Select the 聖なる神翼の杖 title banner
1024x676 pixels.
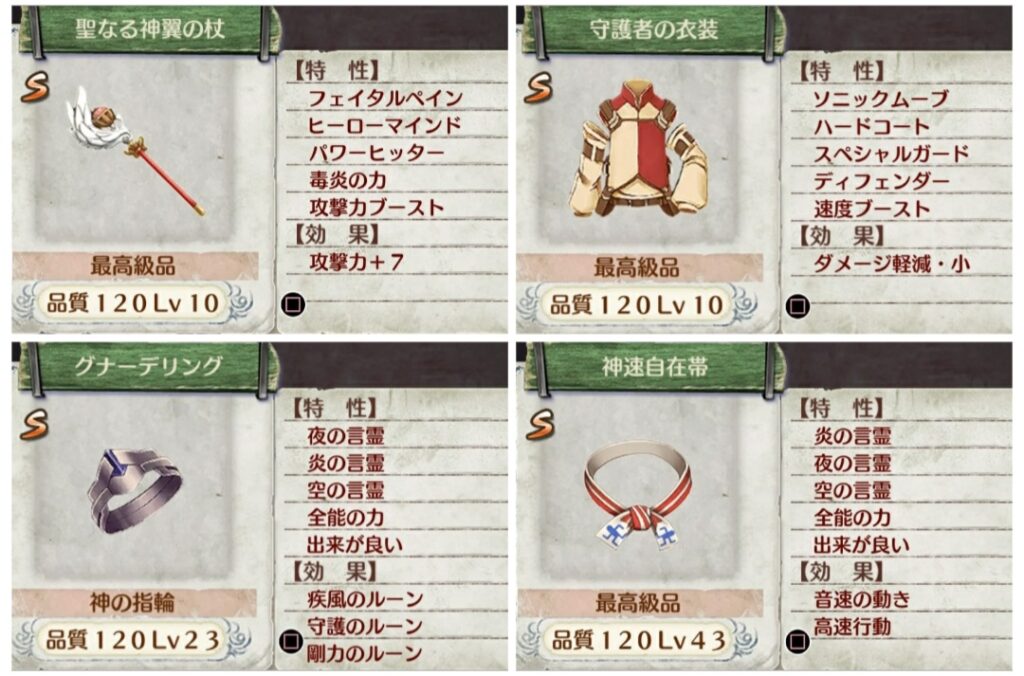(x=150, y=29)
